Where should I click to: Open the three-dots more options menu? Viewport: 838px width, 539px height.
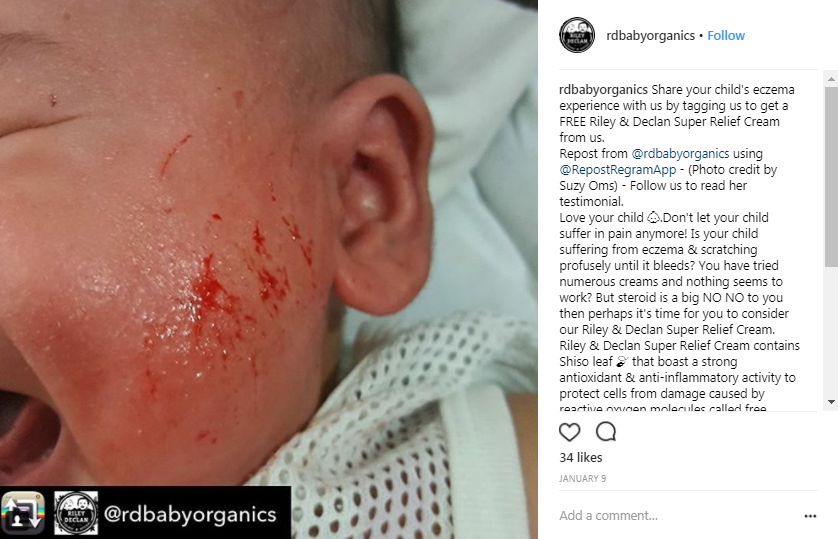pos(810,515)
